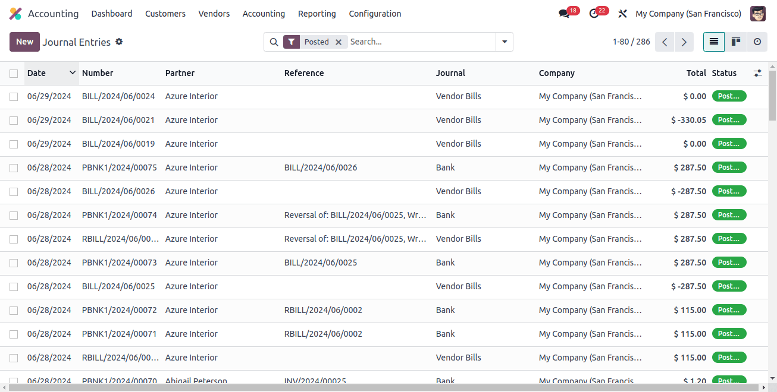The image size is (777, 392).
Task: Remove the Posted filter tag
Action: (x=338, y=42)
